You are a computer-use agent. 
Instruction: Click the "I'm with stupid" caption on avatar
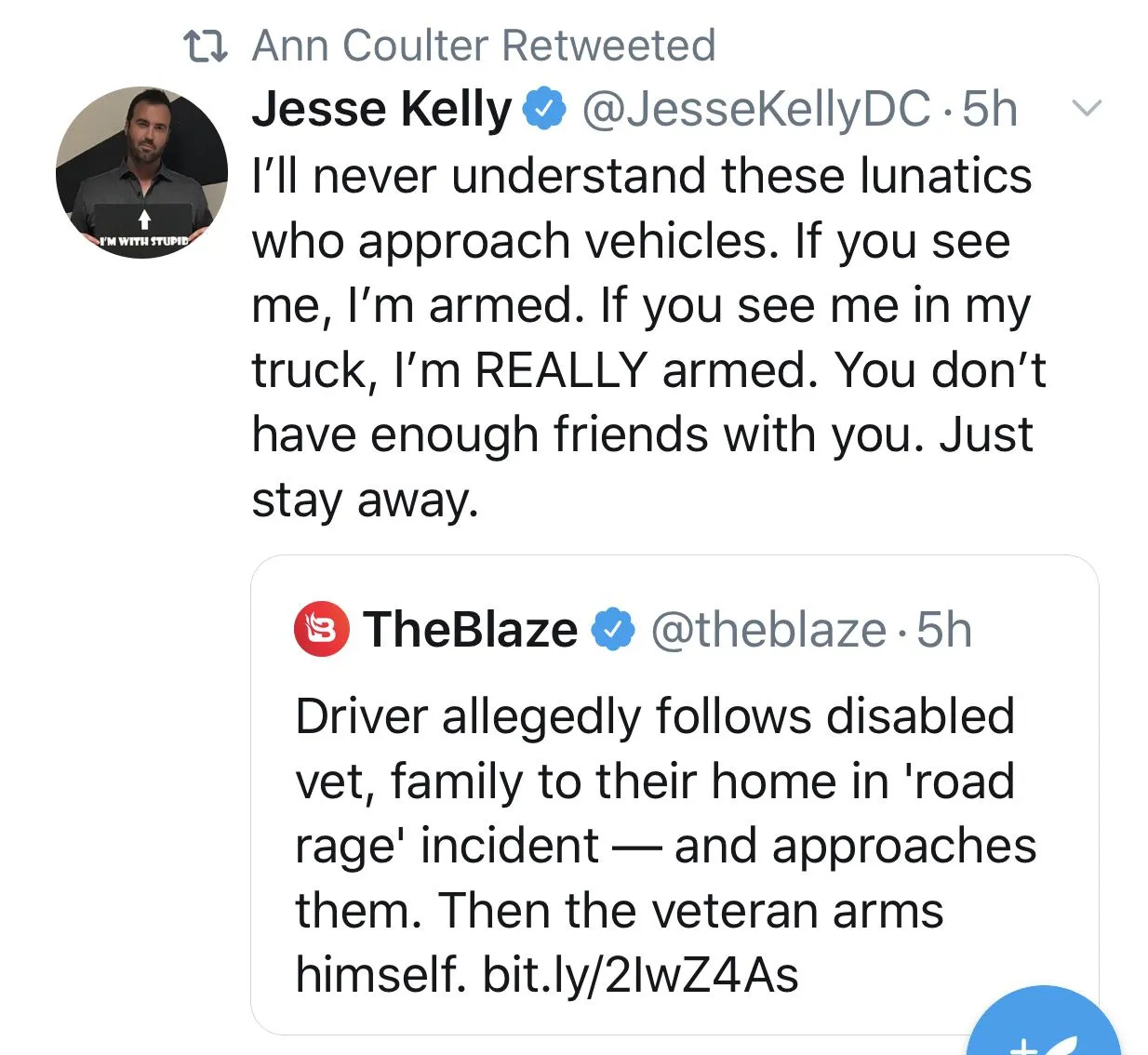click(144, 241)
